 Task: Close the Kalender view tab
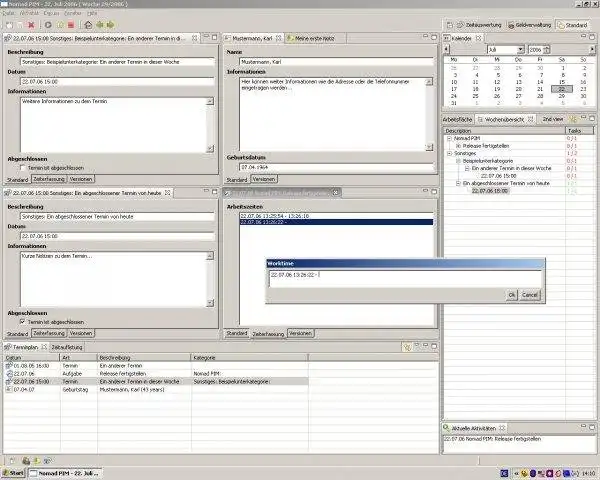[478, 38]
